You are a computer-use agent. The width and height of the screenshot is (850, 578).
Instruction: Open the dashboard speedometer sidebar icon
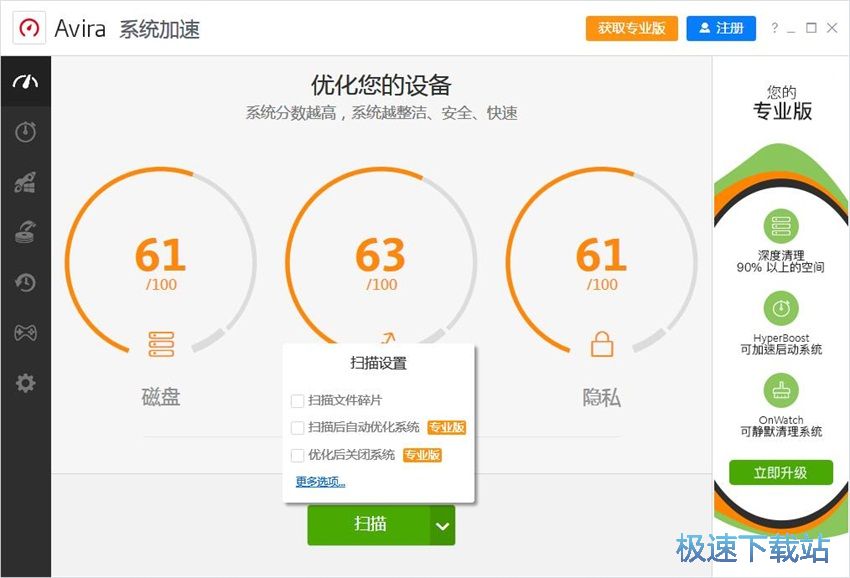pos(25,82)
